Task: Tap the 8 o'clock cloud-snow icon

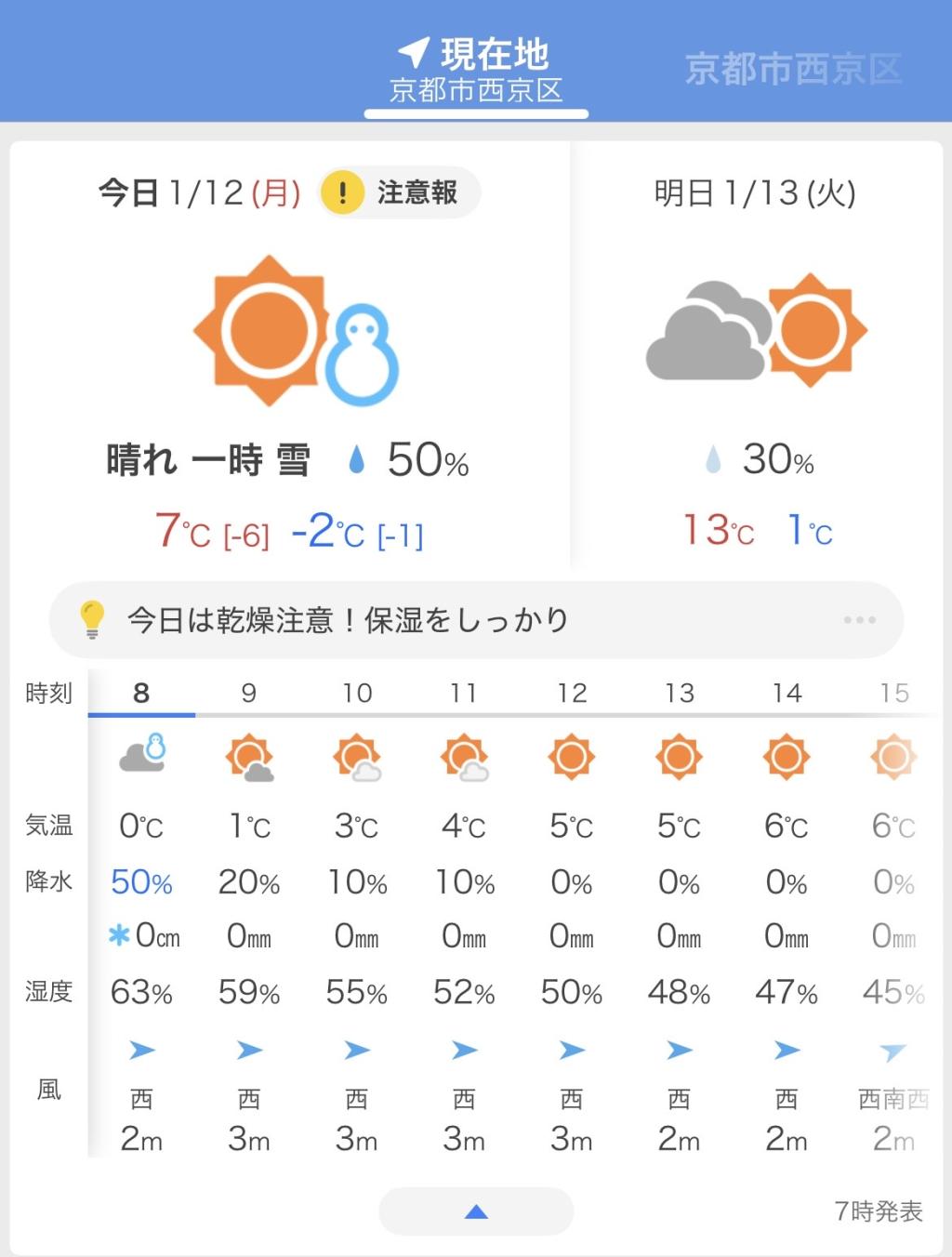Action: (142, 754)
